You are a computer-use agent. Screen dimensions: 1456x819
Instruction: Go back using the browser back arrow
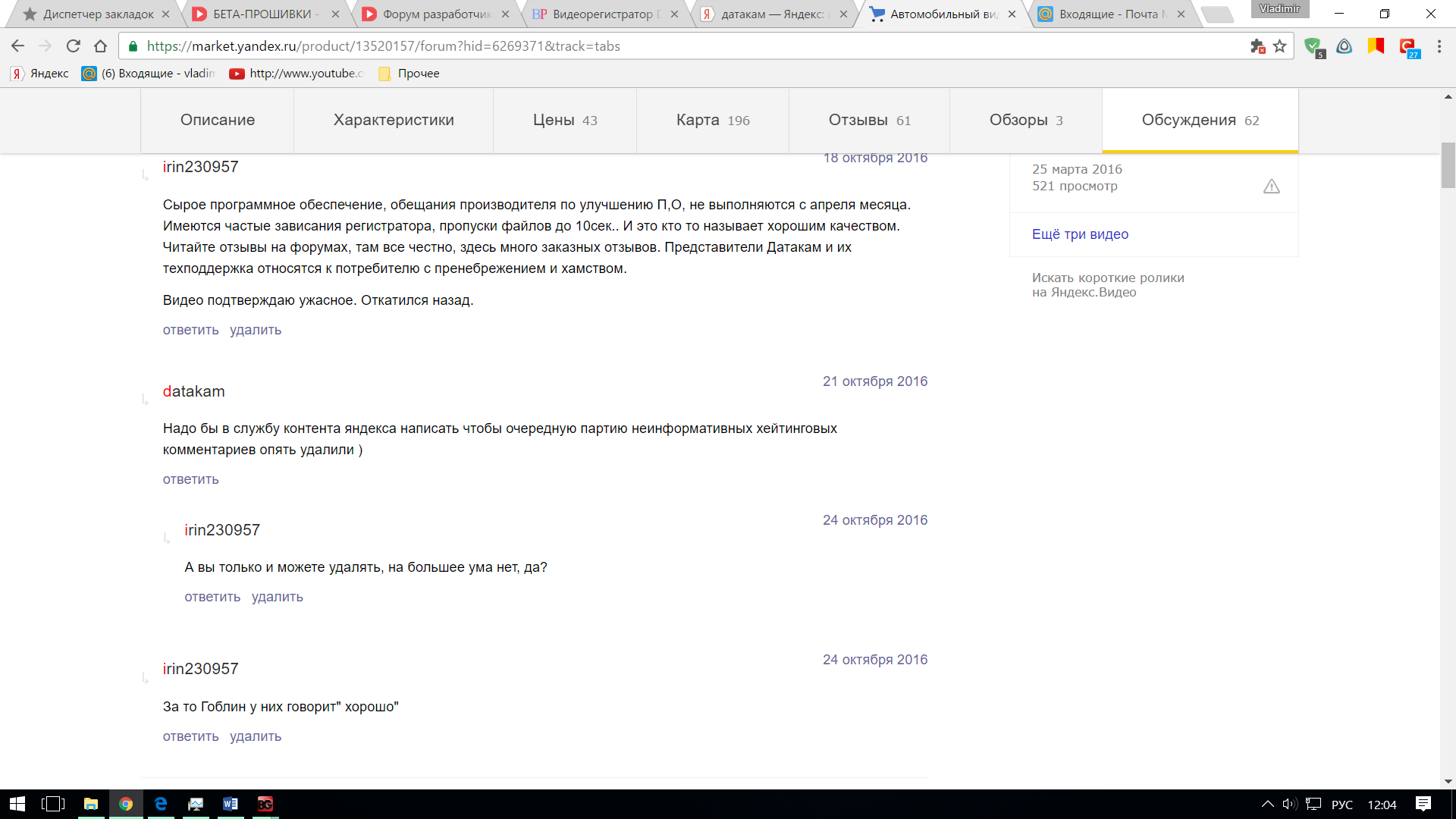[x=17, y=46]
